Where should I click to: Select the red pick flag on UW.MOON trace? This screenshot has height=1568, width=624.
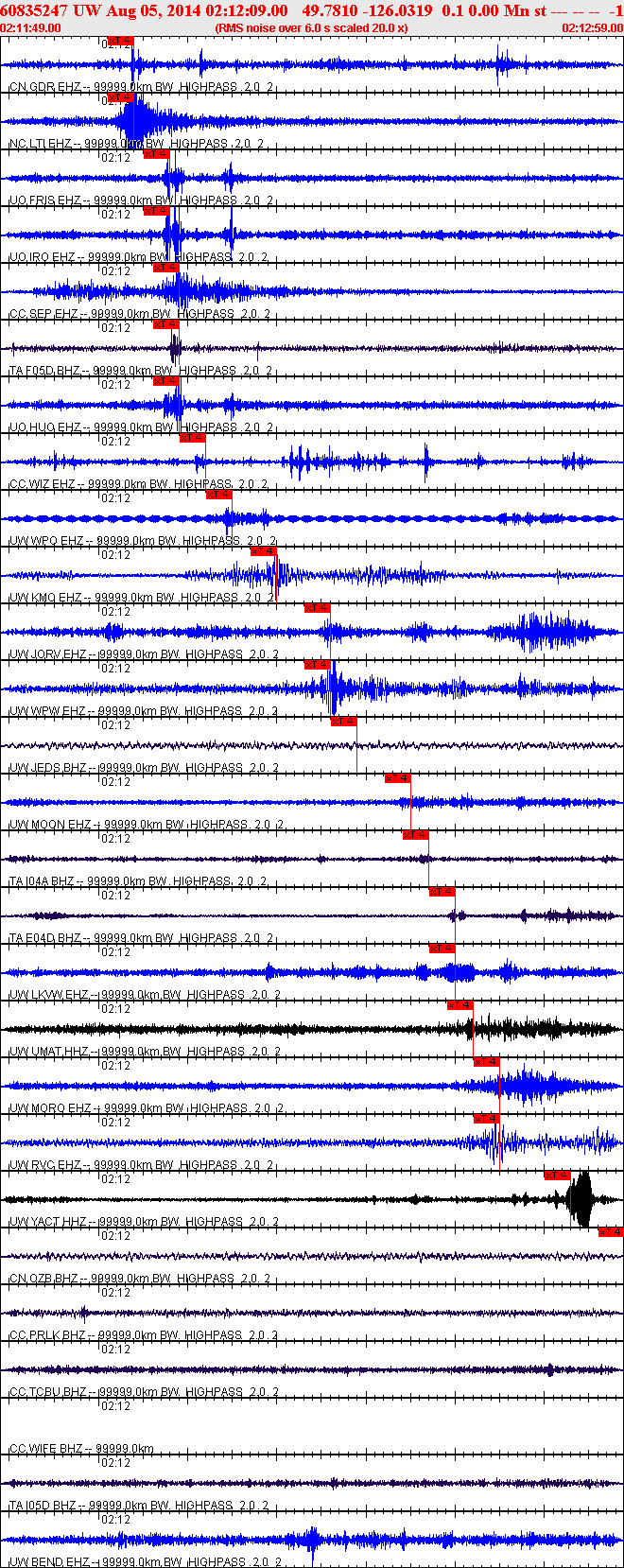397,778
